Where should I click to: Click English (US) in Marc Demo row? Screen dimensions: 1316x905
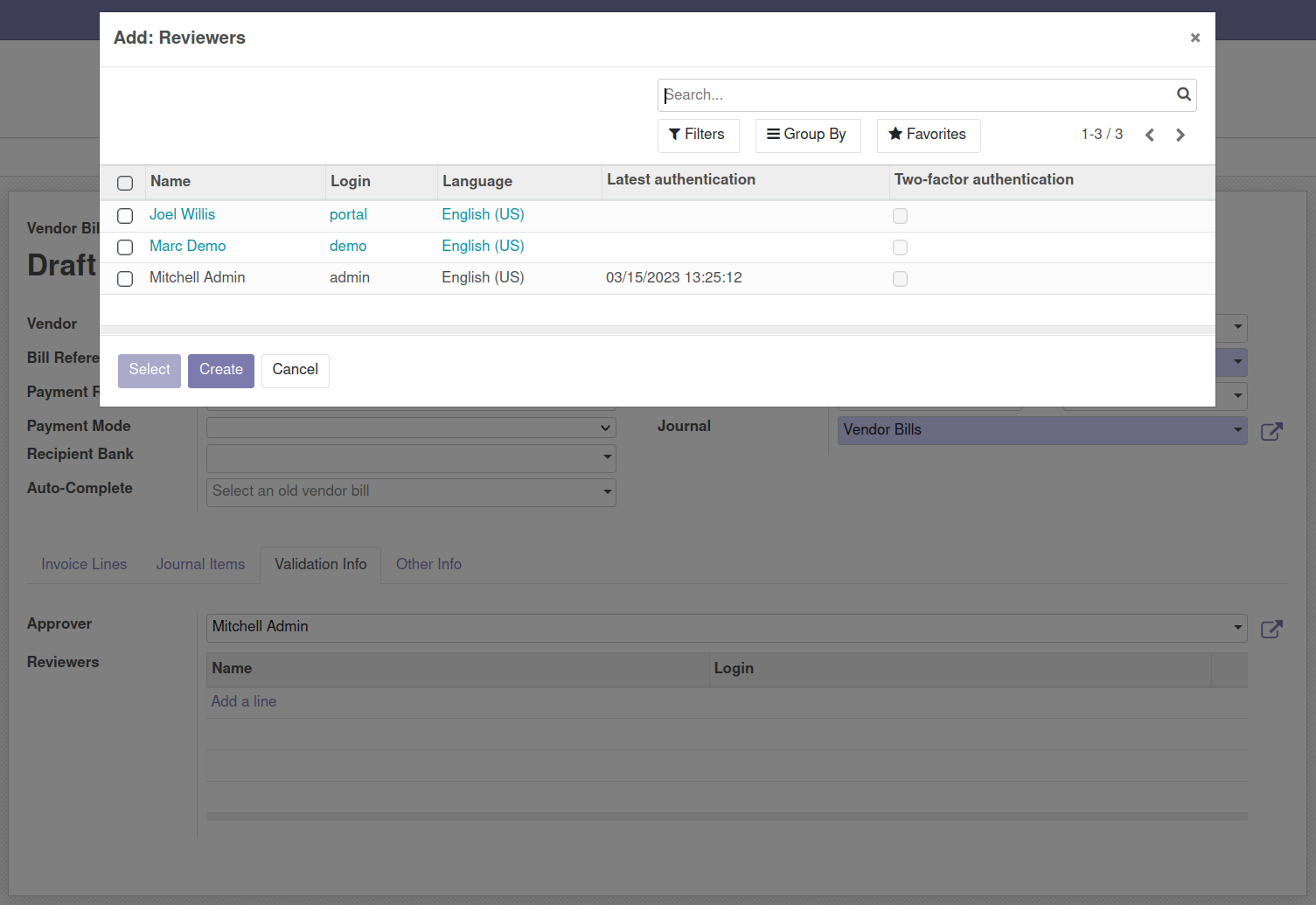pyautogui.click(x=483, y=246)
